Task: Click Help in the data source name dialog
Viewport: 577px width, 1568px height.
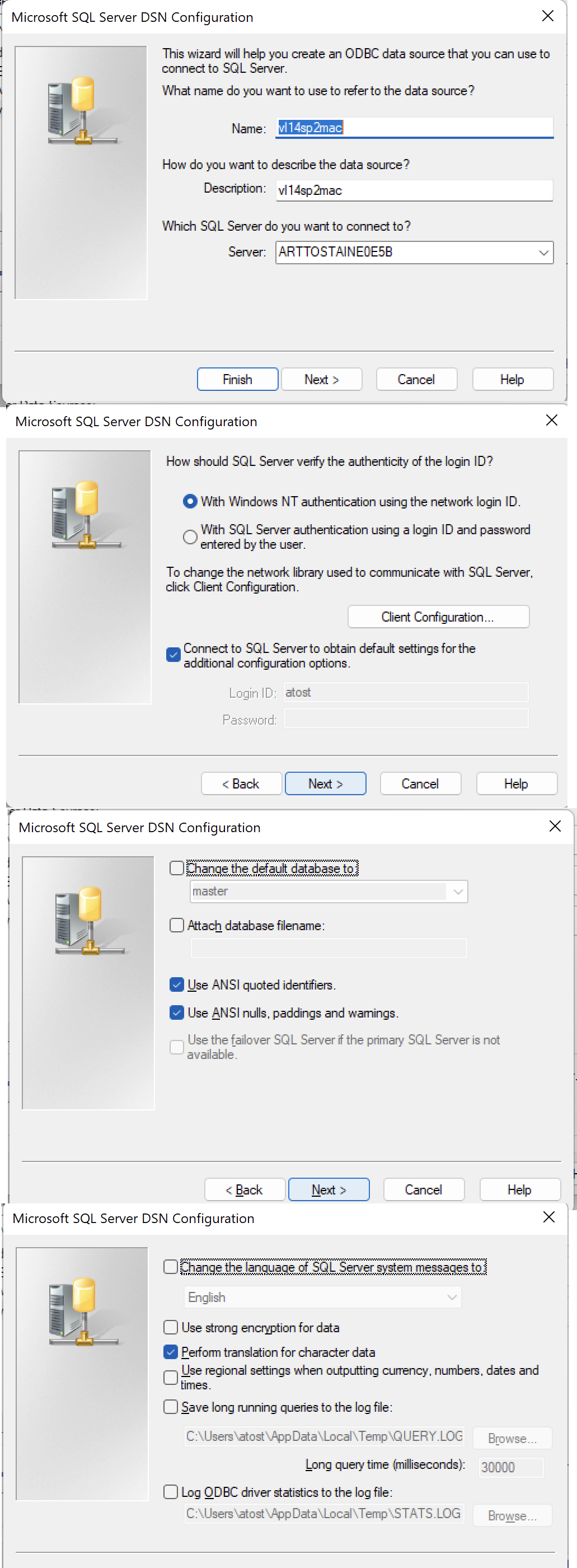Action: [513, 379]
